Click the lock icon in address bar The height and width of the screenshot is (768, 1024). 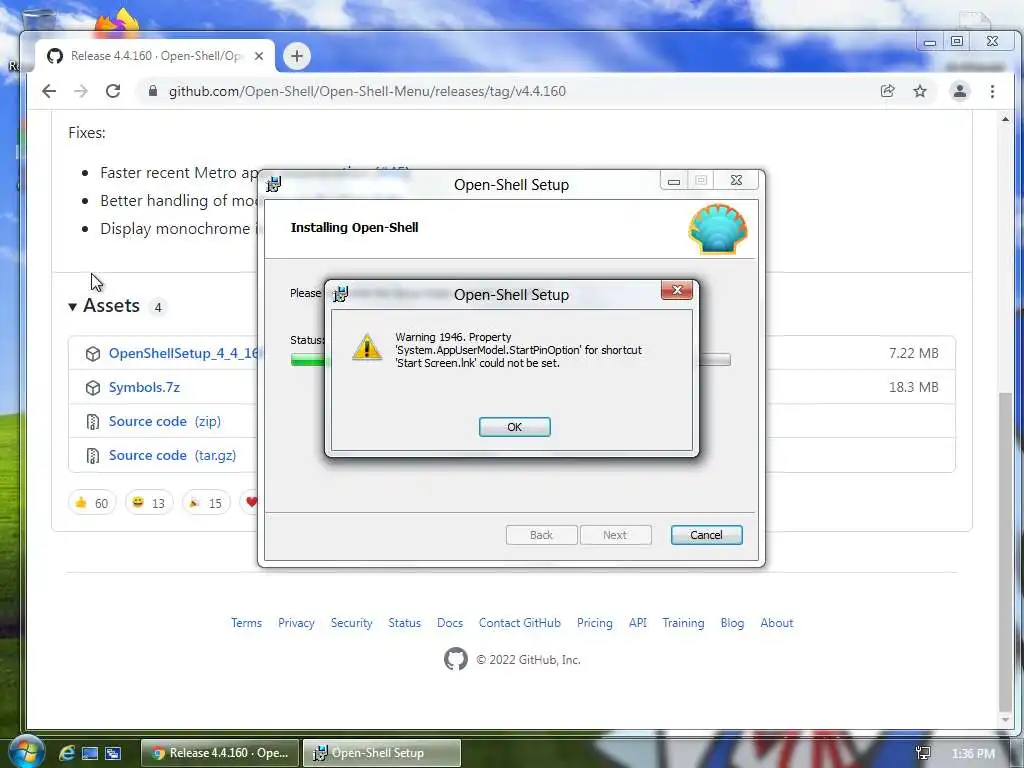pyautogui.click(x=153, y=91)
